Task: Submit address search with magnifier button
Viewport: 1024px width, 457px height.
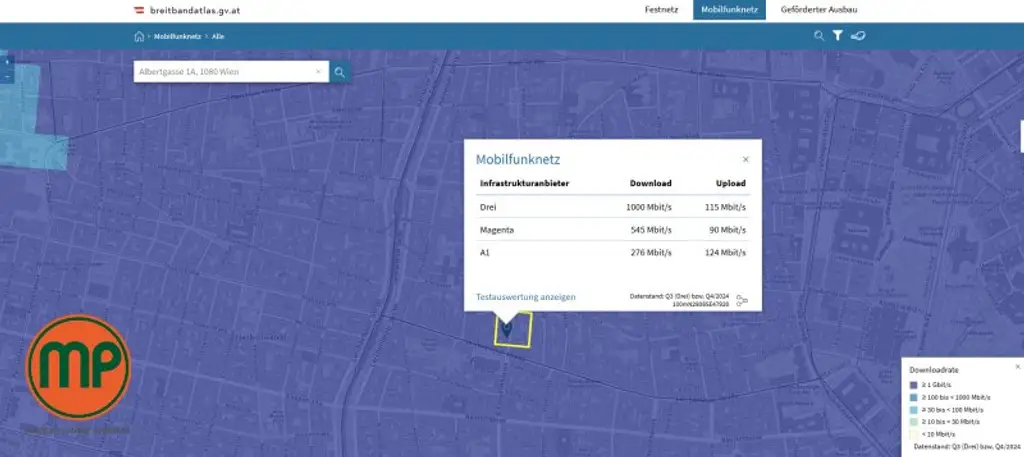Action: 340,72
